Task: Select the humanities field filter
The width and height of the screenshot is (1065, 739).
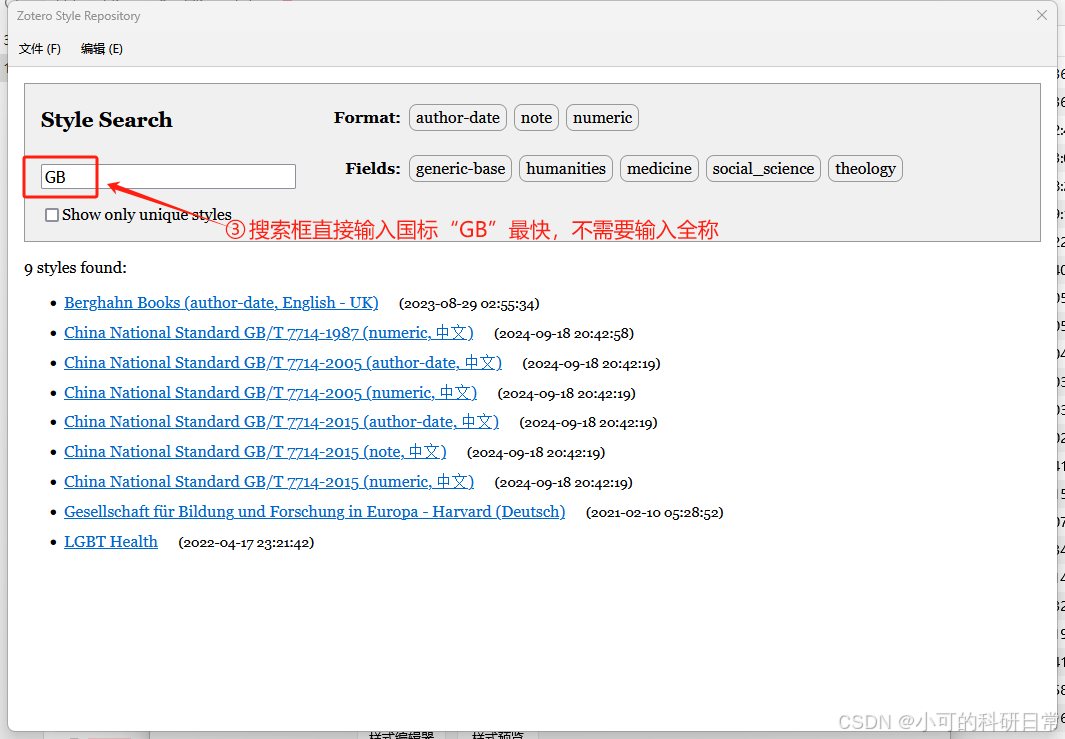Action: pyautogui.click(x=566, y=168)
